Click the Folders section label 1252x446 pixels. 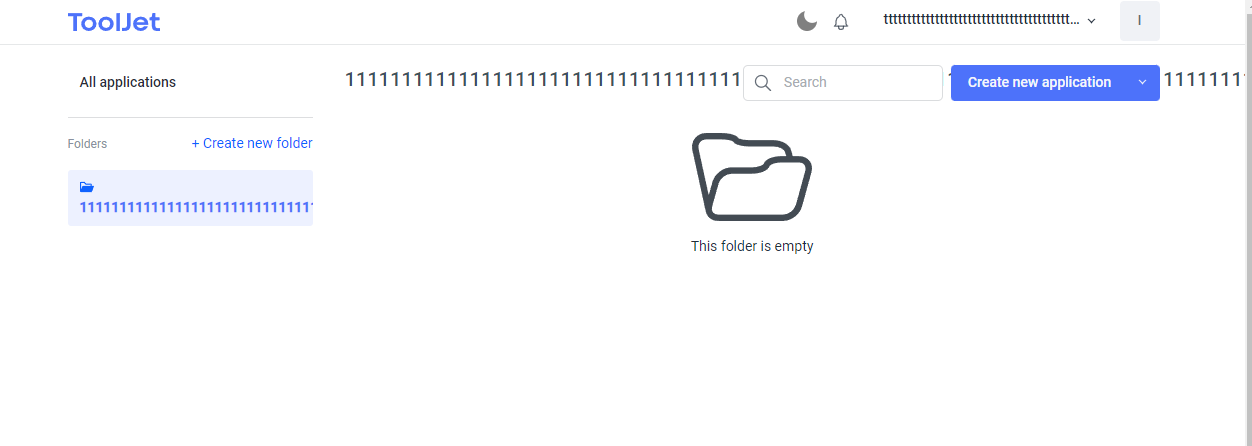pos(87,144)
